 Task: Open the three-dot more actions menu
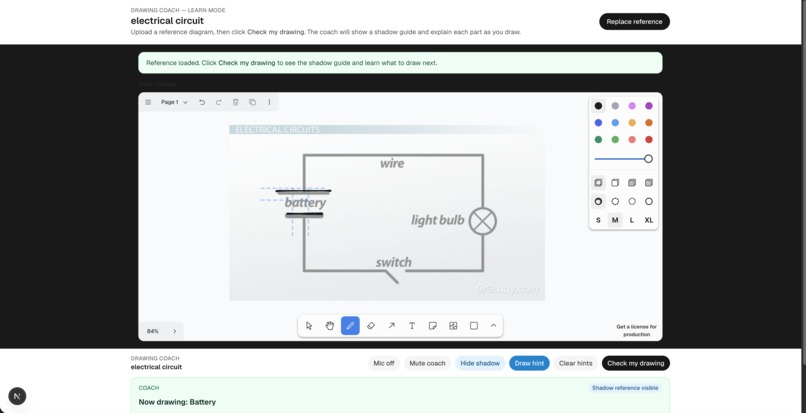[269, 102]
